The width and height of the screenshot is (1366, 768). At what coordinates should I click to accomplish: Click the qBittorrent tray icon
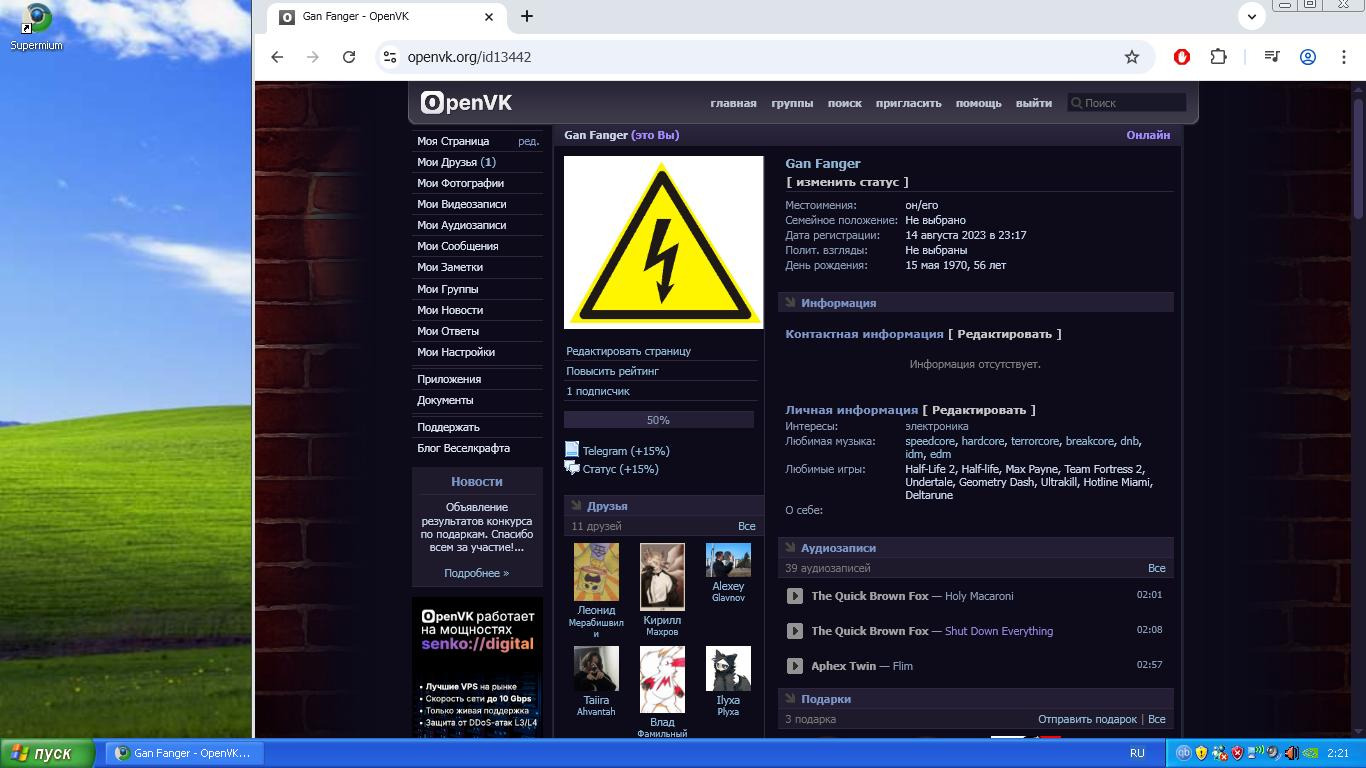(x=1183, y=753)
